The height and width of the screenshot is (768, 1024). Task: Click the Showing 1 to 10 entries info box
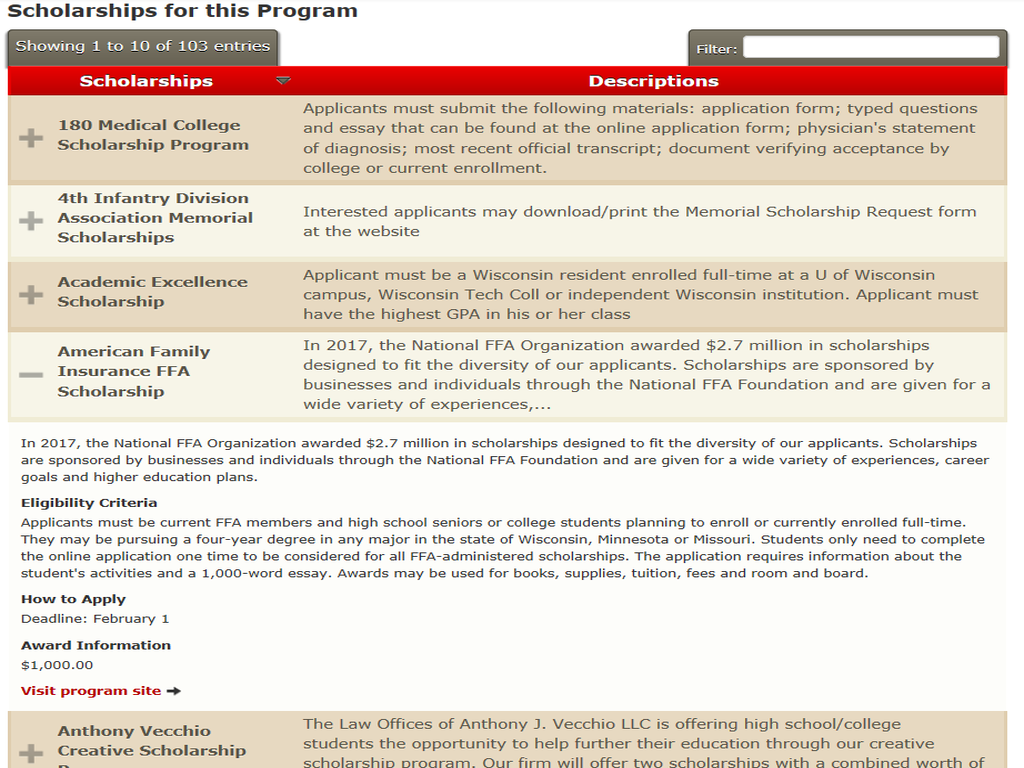click(x=143, y=47)
